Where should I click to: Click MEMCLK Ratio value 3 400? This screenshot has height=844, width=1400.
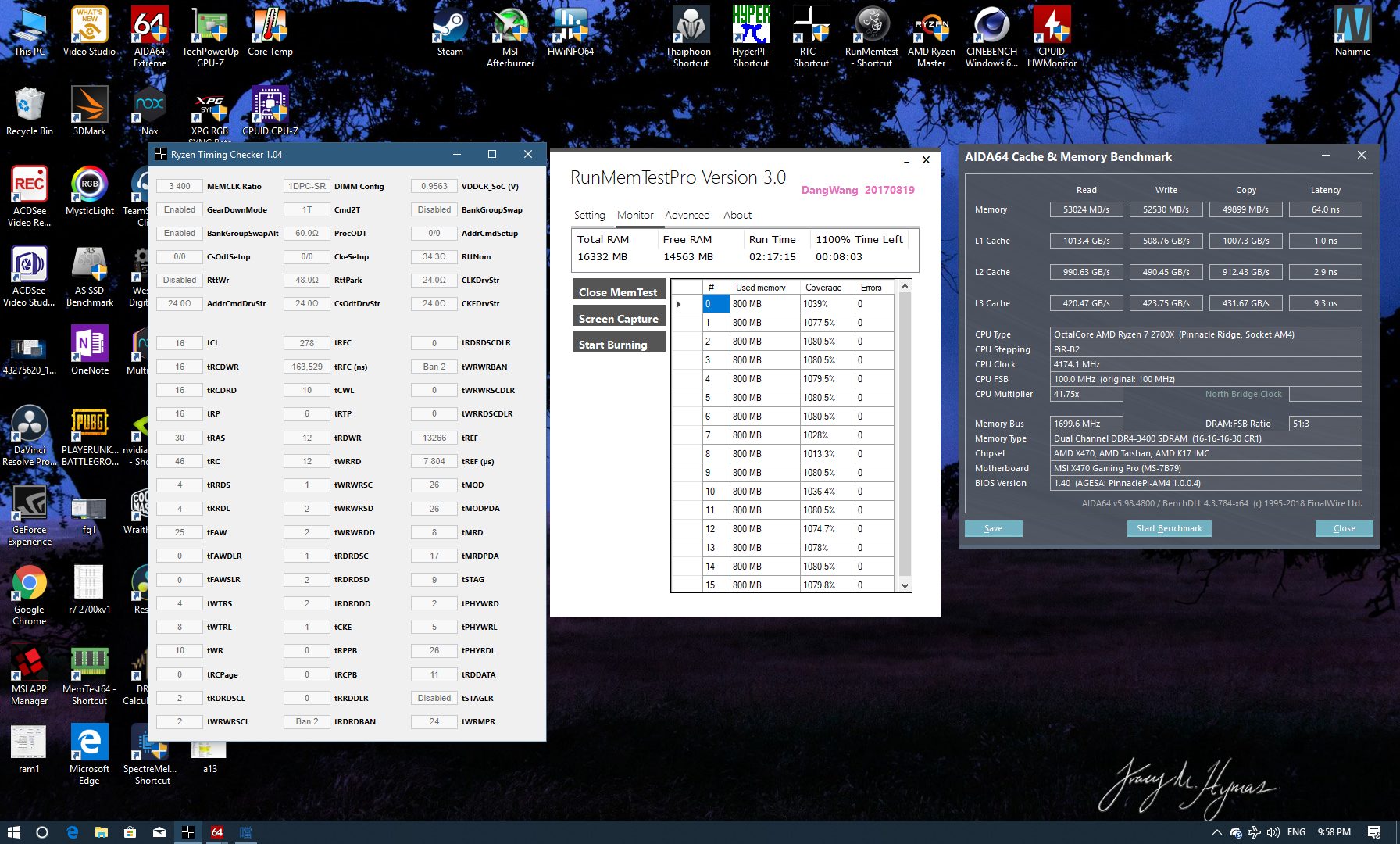(179, 186)
